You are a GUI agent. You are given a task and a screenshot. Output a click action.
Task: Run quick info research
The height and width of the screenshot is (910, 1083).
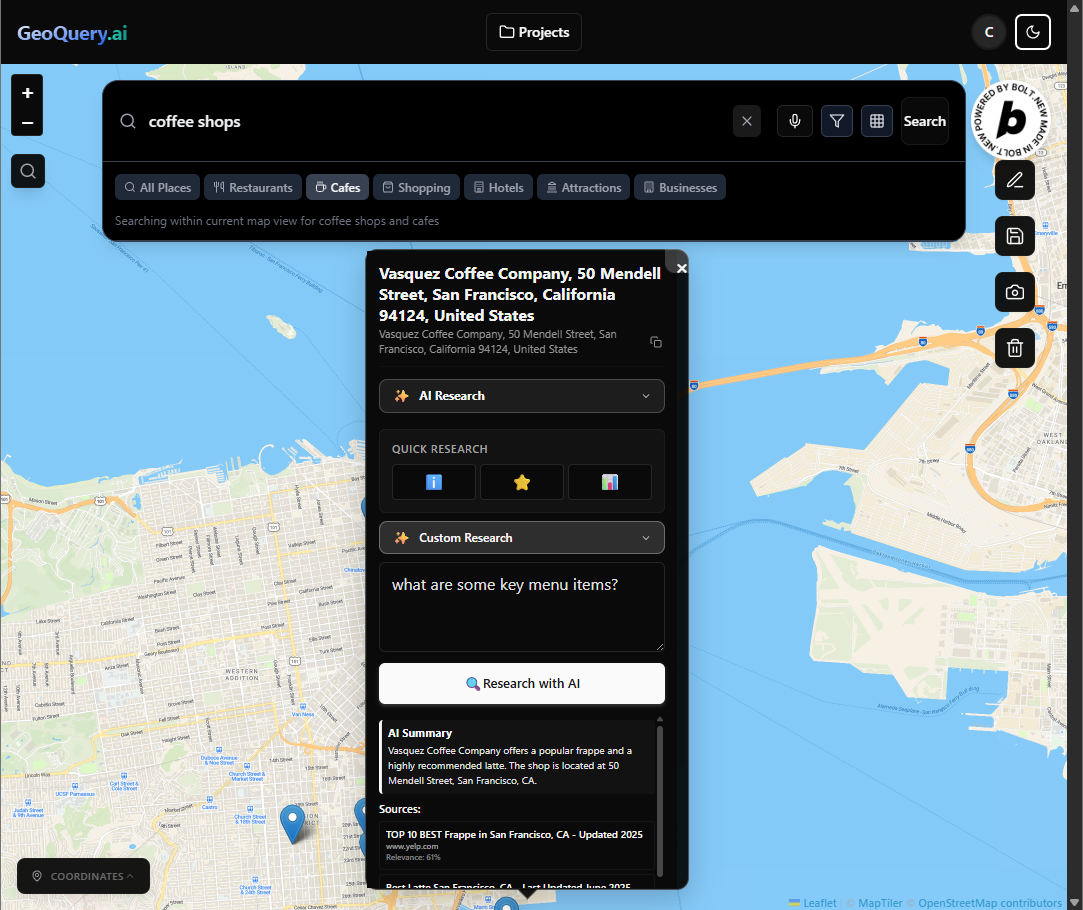434,482
